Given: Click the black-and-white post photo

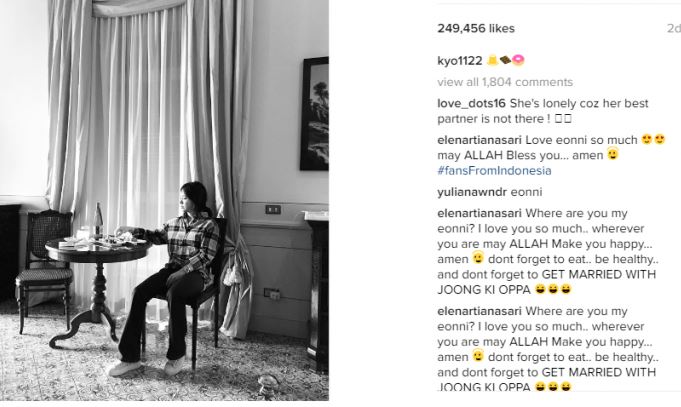Looking at the screenshot, I should pos(164,200).
